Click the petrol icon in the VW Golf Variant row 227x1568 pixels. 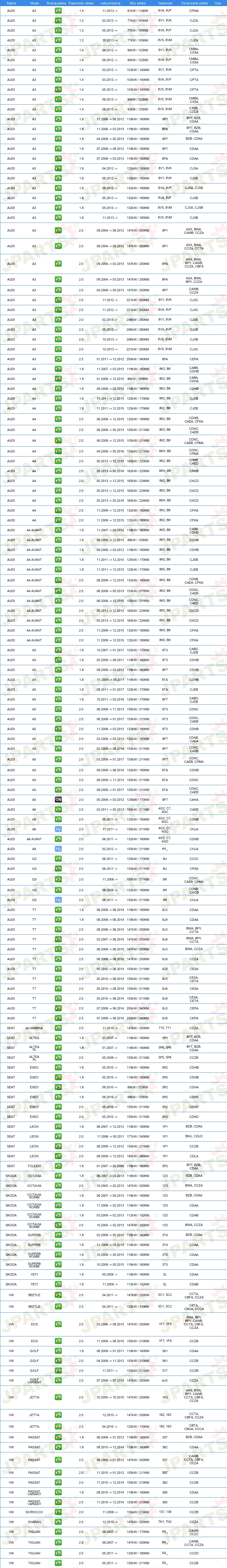coord(59,1380)
